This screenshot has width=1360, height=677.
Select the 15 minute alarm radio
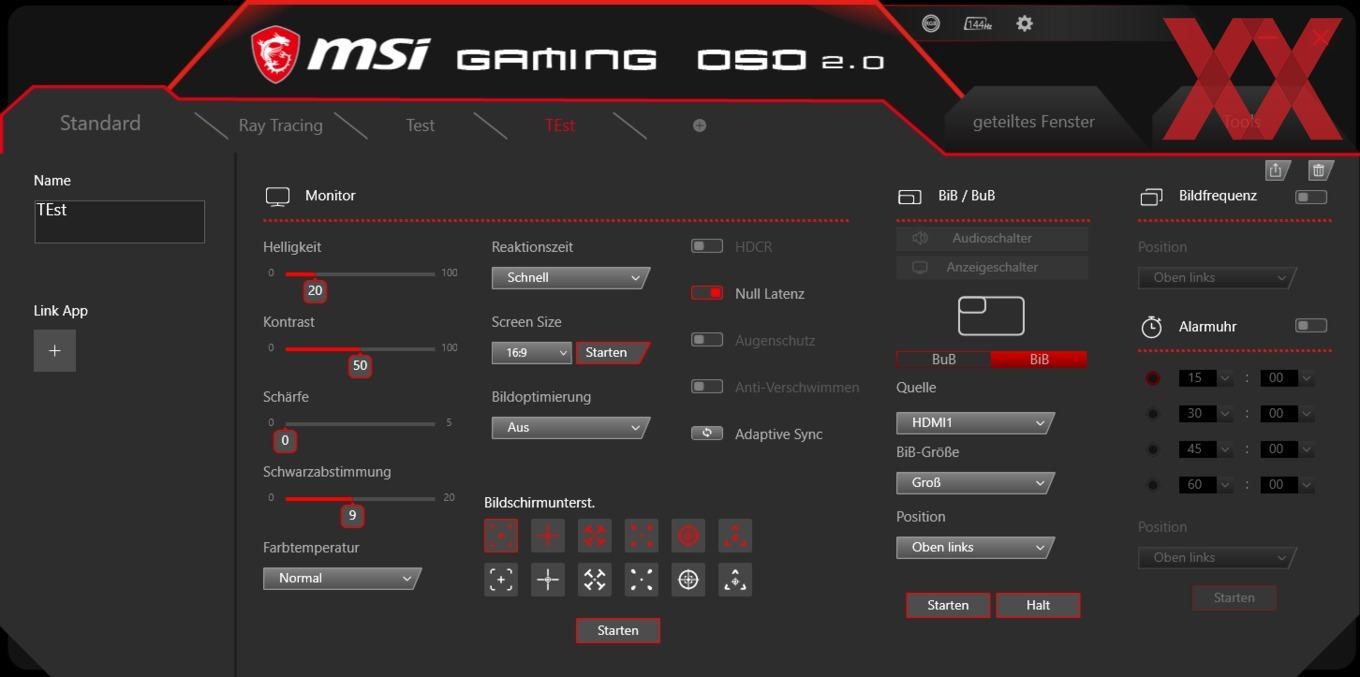pyautogui.click(x=1153, y=378)
